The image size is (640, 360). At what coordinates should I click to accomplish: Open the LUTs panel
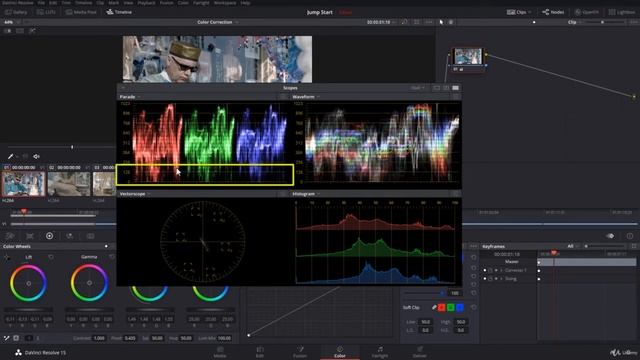[x=46, y=12]
